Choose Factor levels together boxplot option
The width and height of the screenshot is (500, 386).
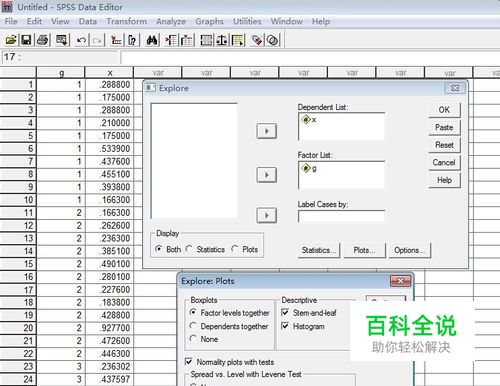coord(193,313)
